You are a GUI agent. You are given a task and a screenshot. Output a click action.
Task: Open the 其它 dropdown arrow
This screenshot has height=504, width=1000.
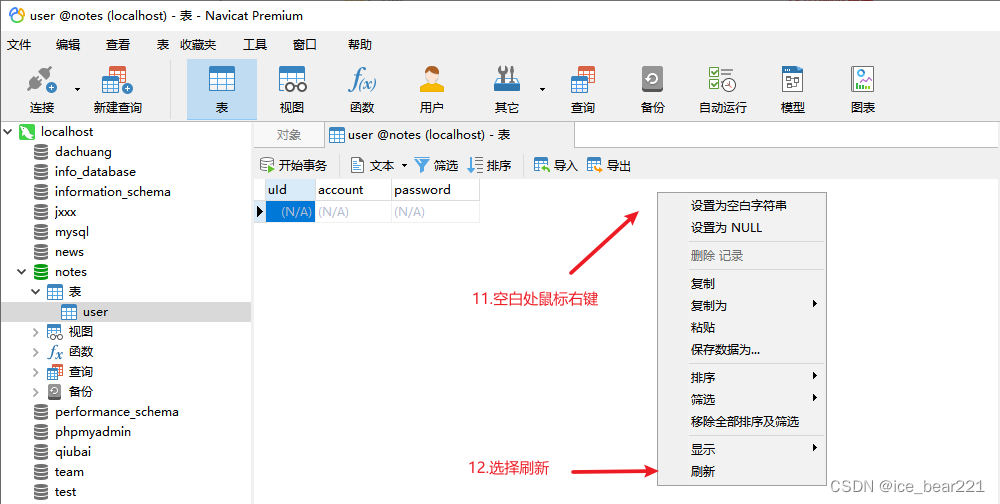pyautogui.click(x=543, y=89)
